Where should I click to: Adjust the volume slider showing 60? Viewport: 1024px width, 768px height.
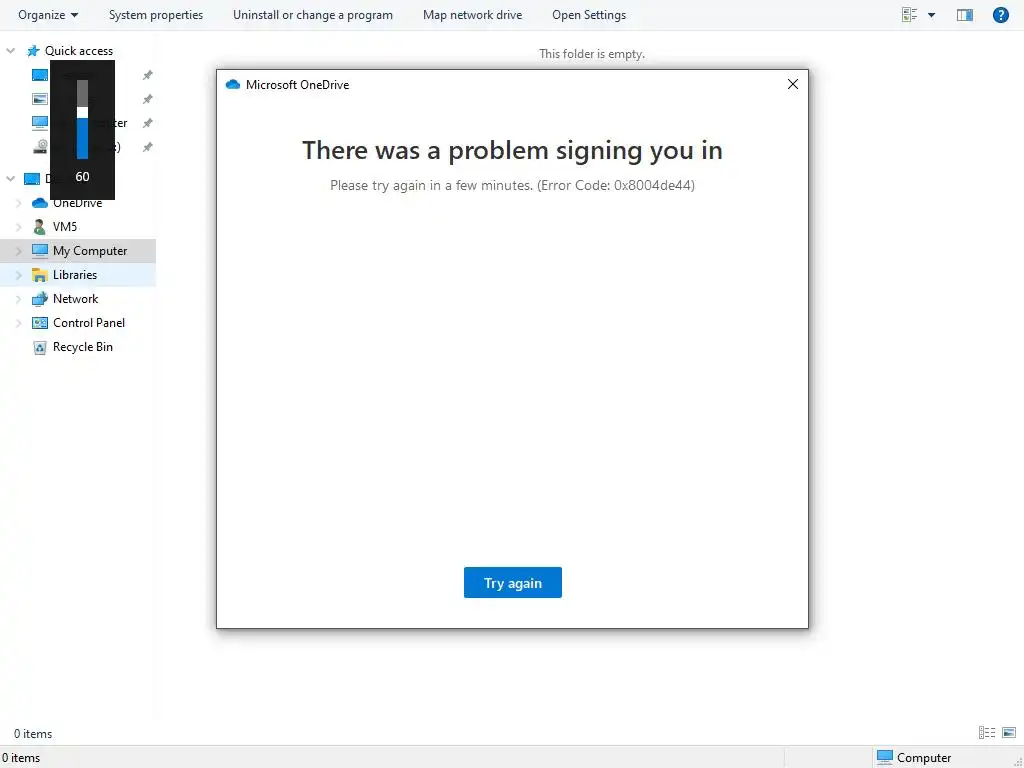point(82,112)
